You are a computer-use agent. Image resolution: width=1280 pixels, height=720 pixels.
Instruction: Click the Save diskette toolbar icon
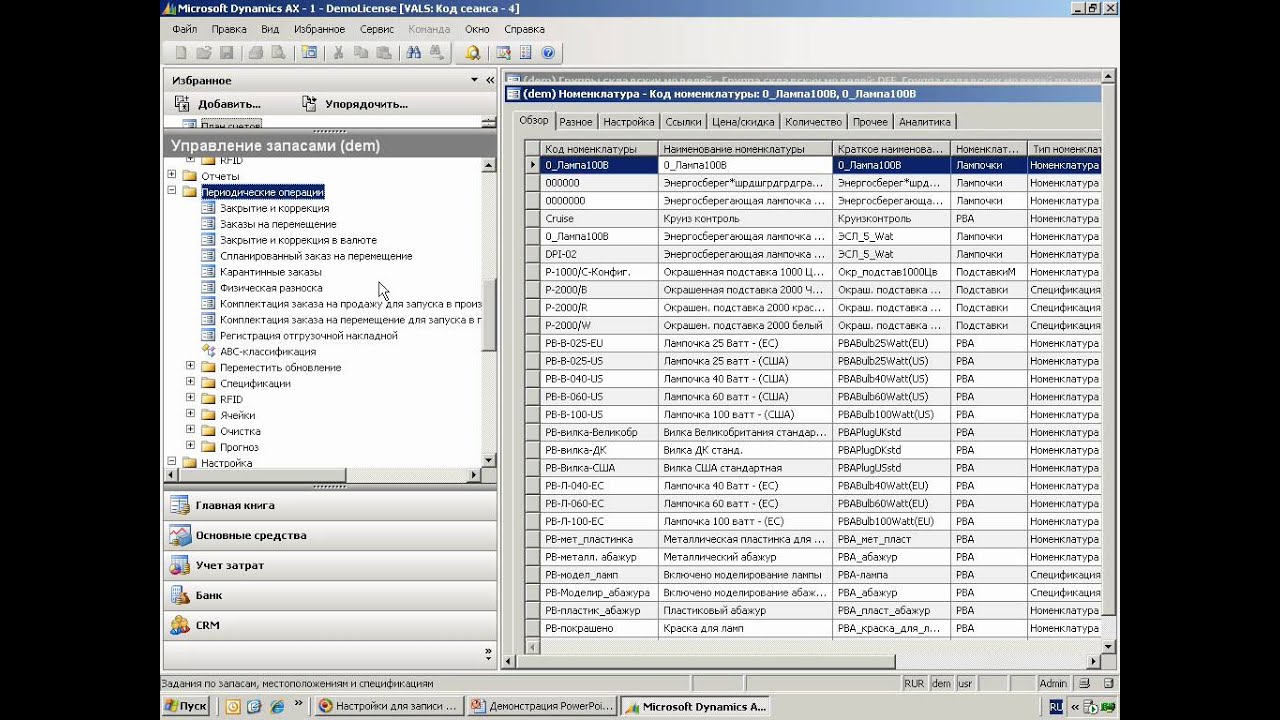pos(227,53)
